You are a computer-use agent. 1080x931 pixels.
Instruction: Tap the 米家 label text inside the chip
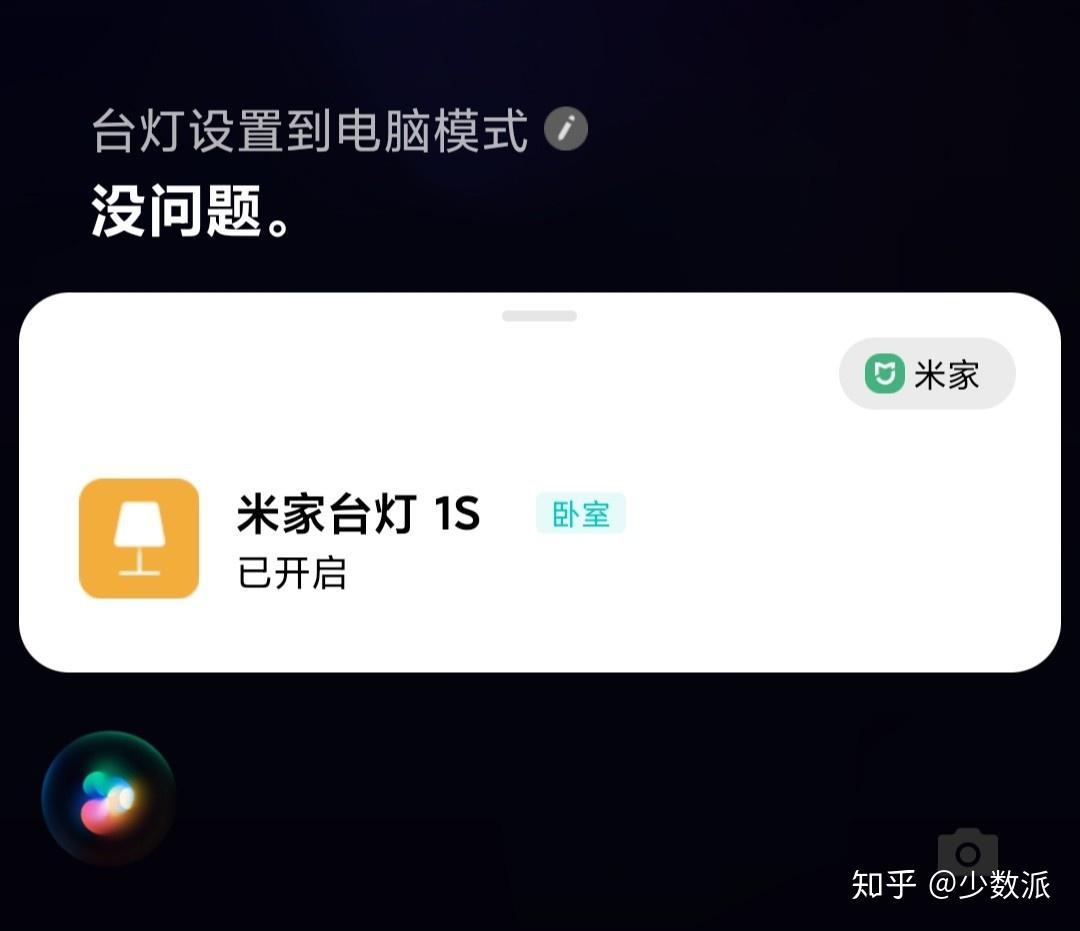click(946, 375)
